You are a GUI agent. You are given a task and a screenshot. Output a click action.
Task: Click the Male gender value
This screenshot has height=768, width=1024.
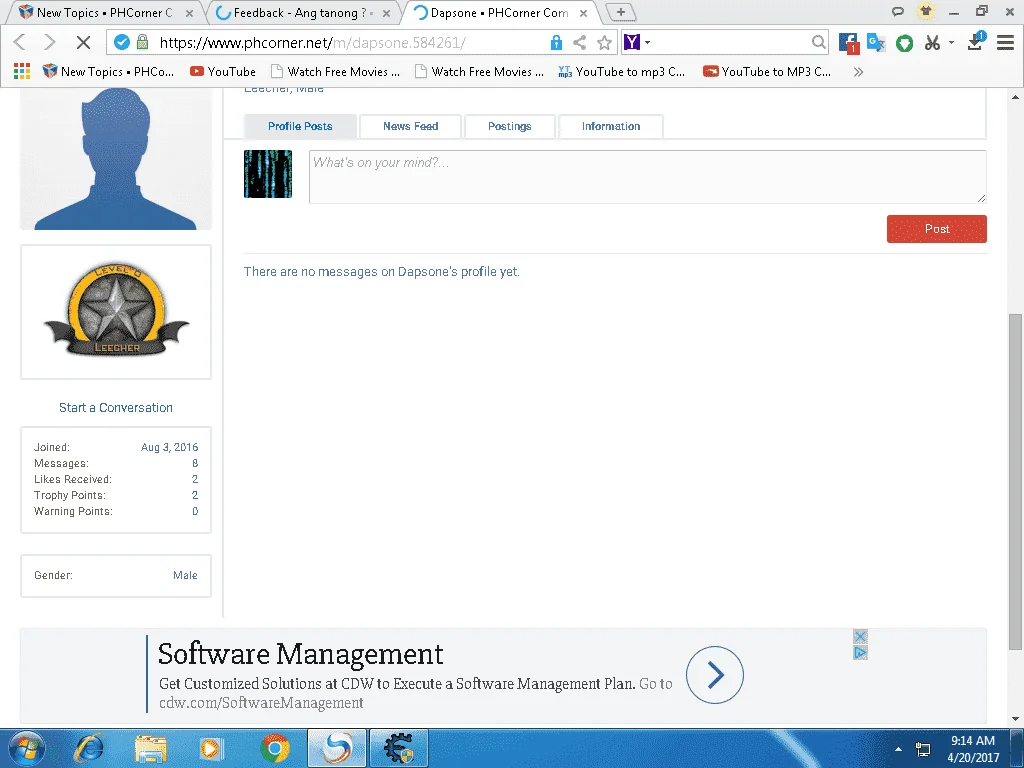185,575
